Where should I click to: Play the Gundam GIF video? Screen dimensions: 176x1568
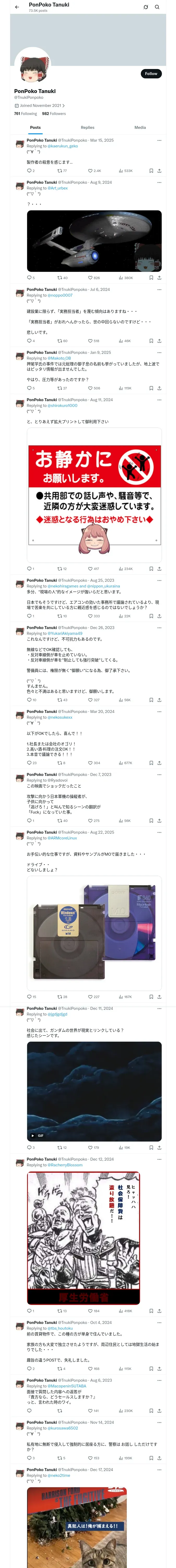click(94, 1091)
